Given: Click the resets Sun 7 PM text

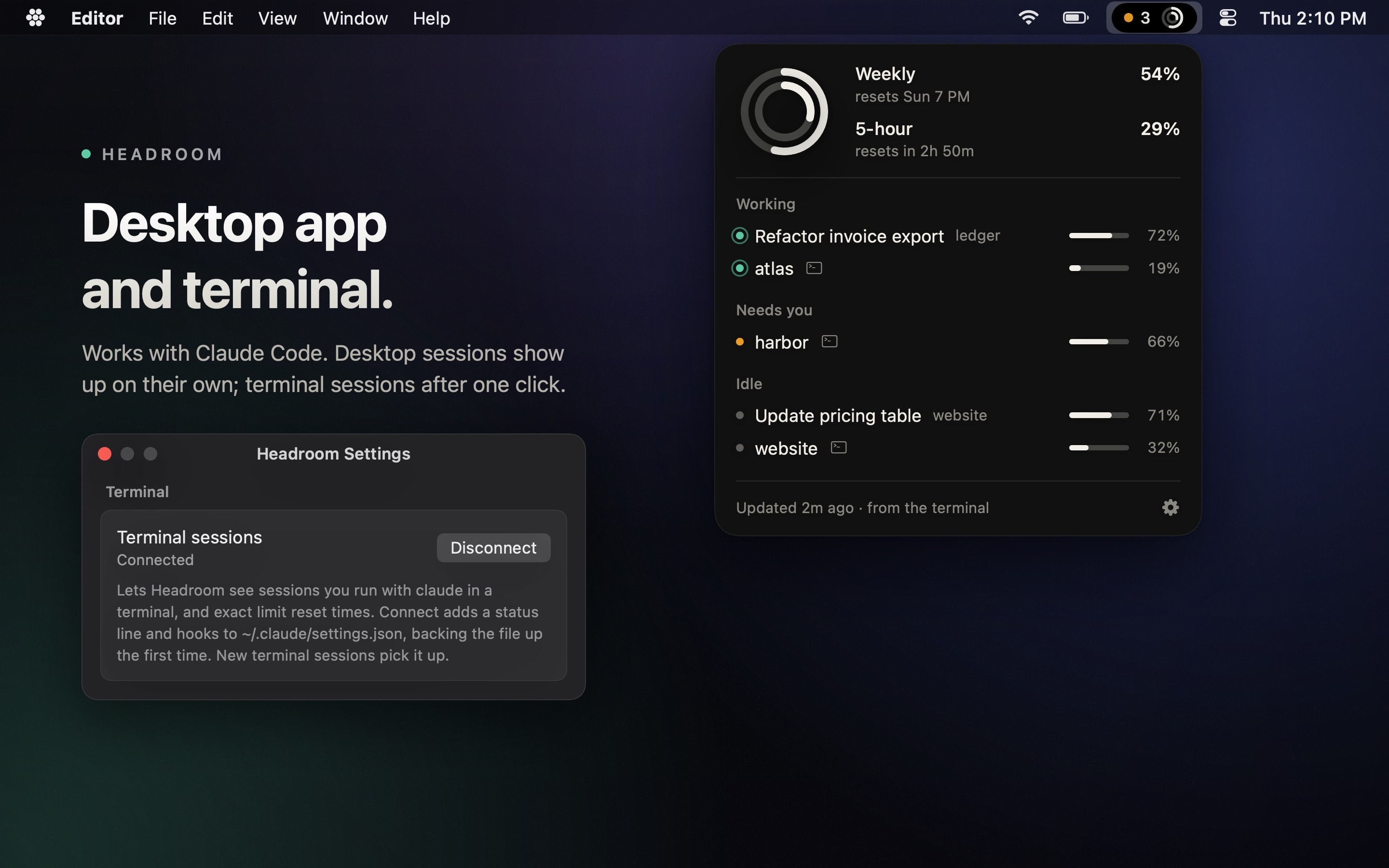Looking at the screenshot, I should [x=912, y=96].
